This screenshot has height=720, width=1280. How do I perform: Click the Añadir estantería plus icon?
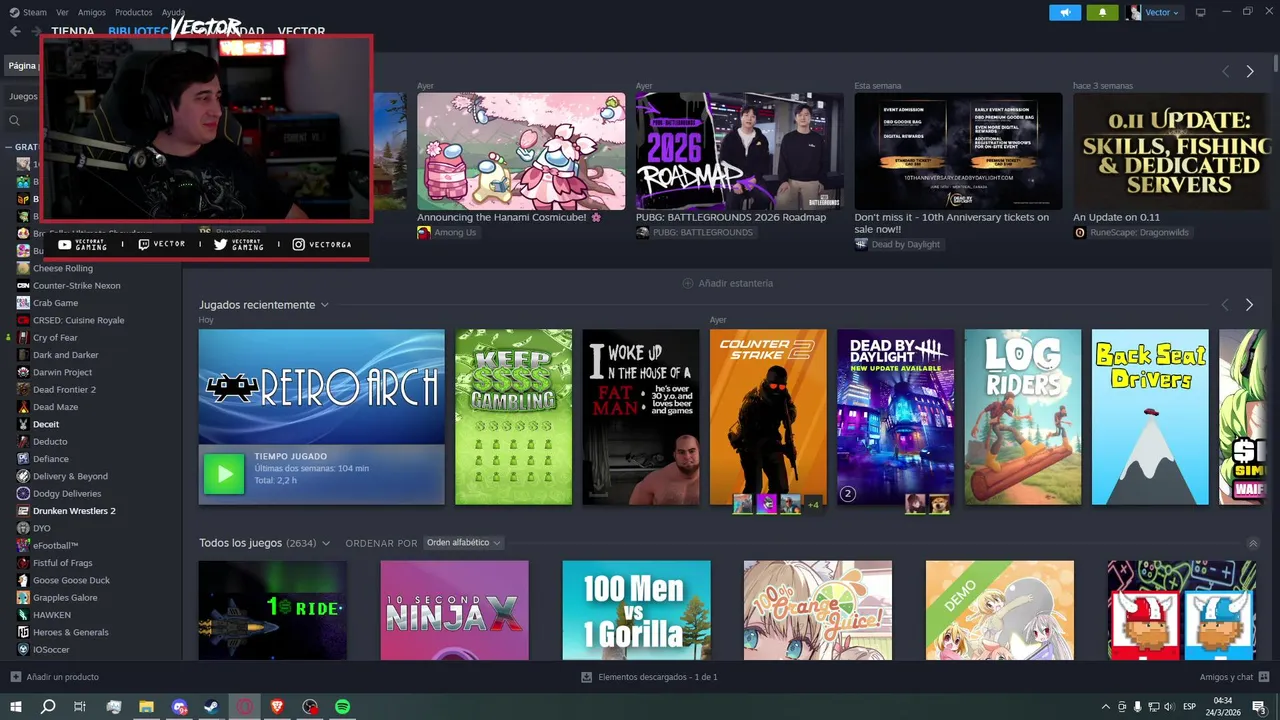688,283
